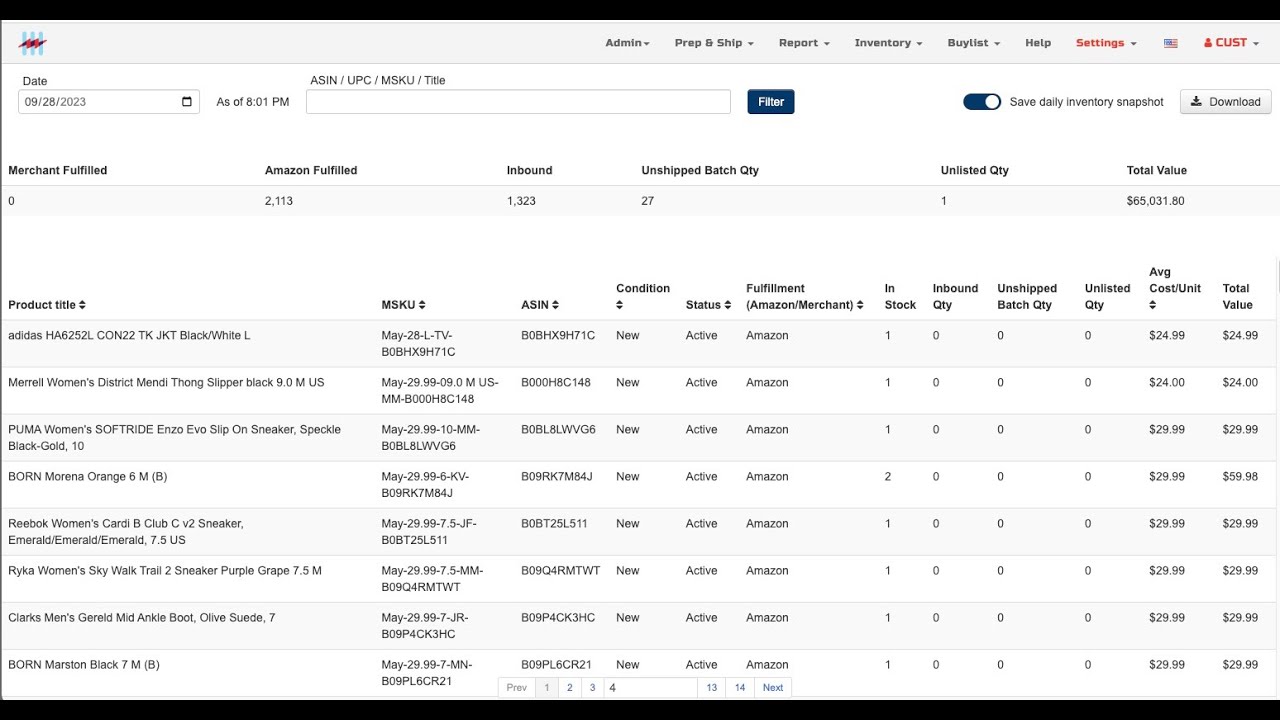
Task: Select the adidas HA6252L CON22 product title
Action: tap(129, 336)
